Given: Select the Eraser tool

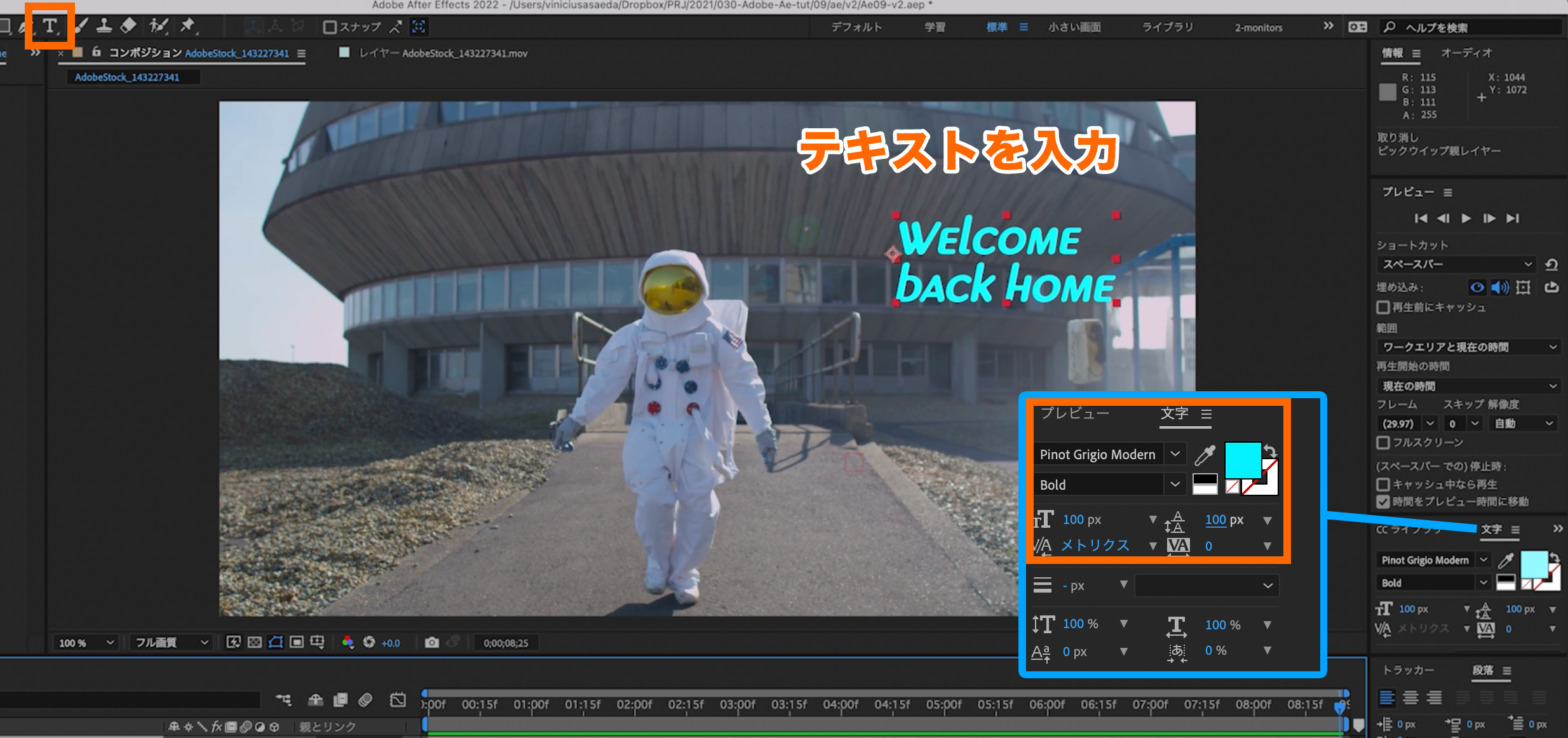Looking at the screenshot, I should (x=128, y=26).
